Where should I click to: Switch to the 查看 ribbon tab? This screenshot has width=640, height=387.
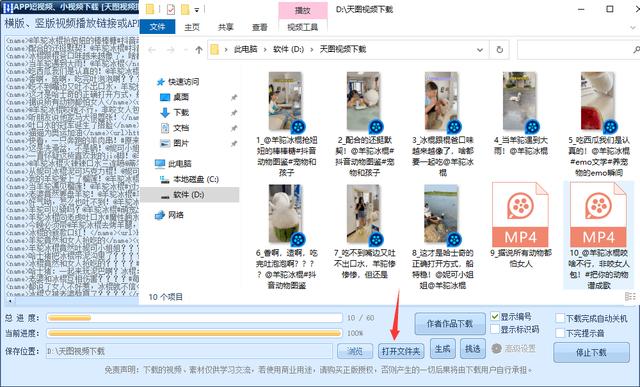click(x=260, y=27)
